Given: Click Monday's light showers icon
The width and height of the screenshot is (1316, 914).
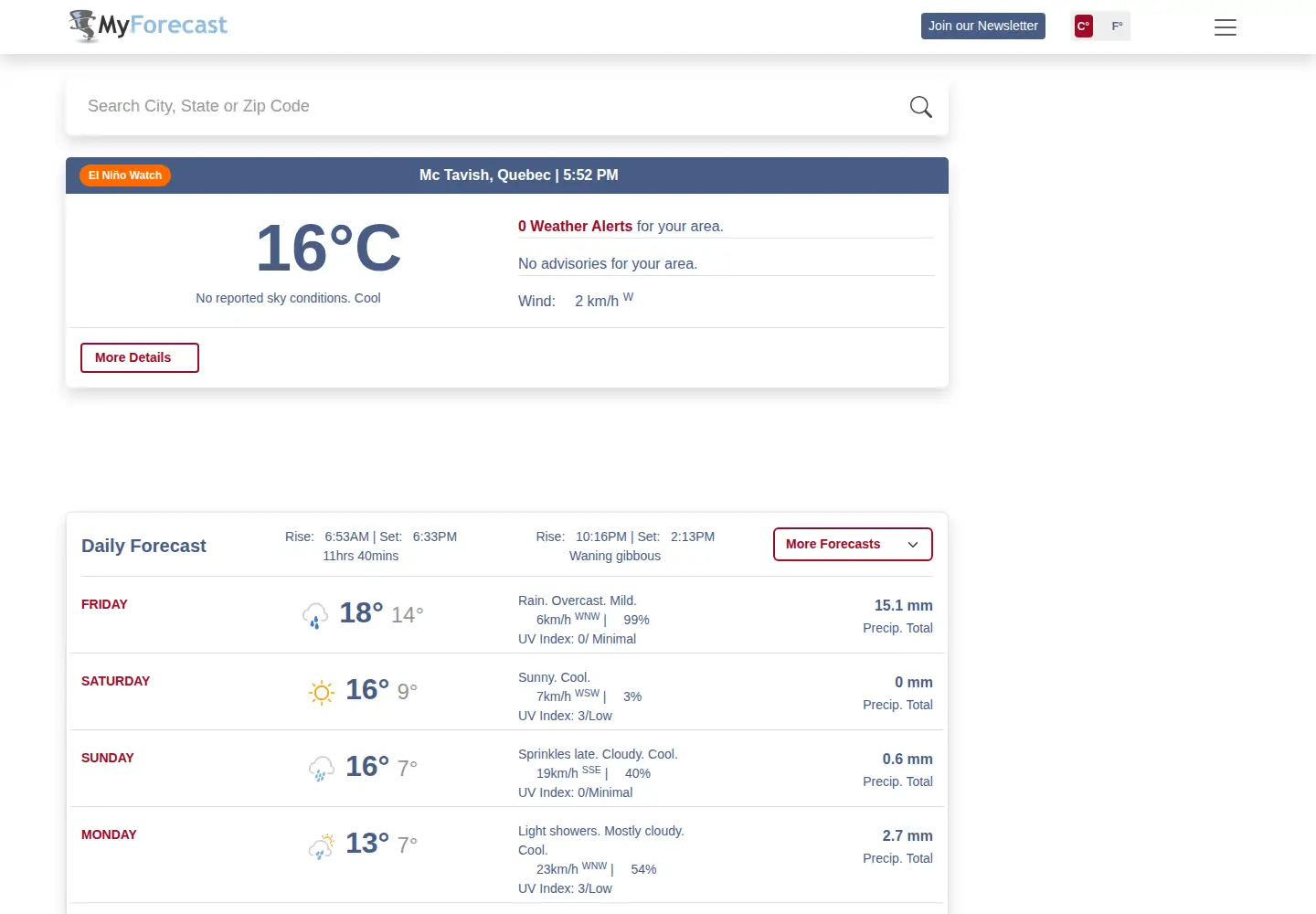Looking at the screenshot, I should point(322,845).
